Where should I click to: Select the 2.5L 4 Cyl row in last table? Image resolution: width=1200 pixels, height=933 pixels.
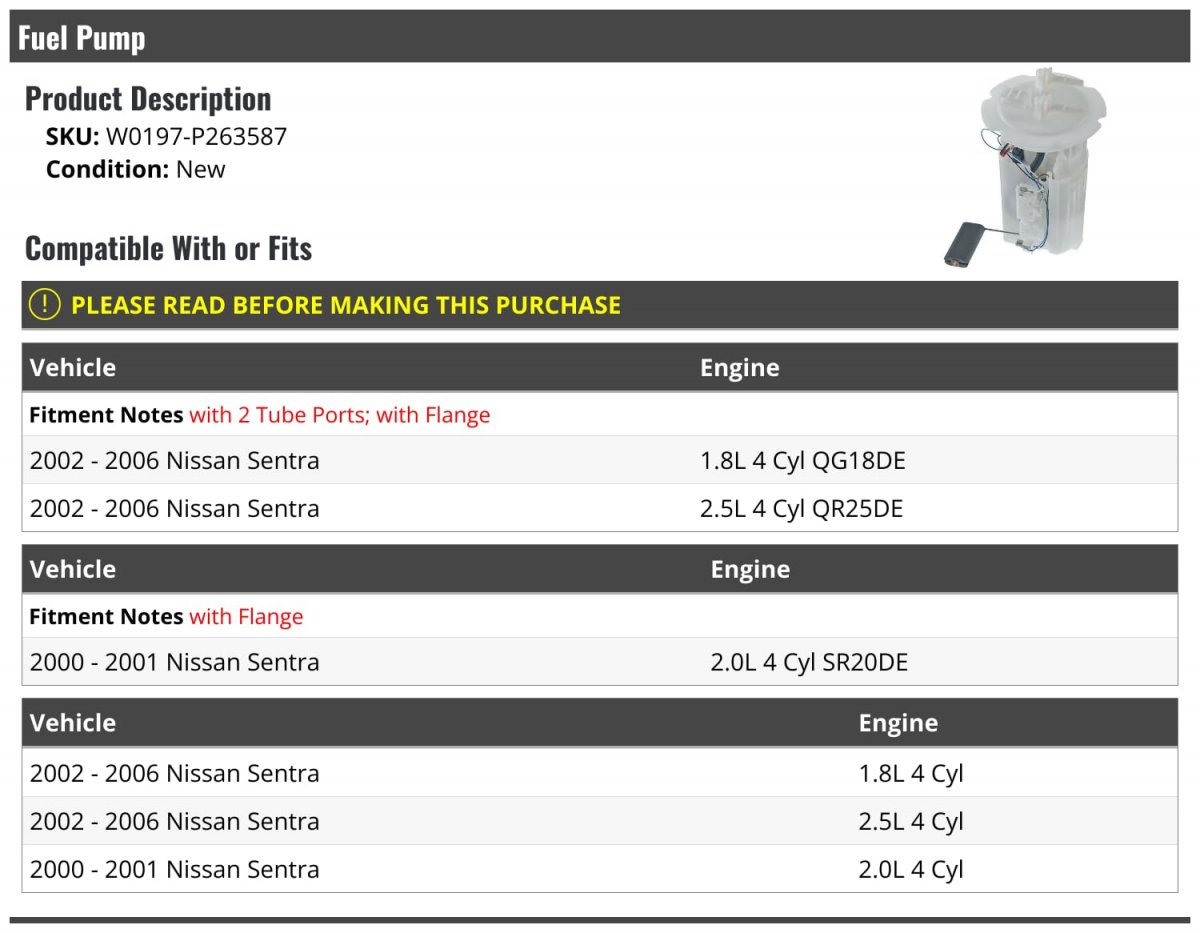600,821
